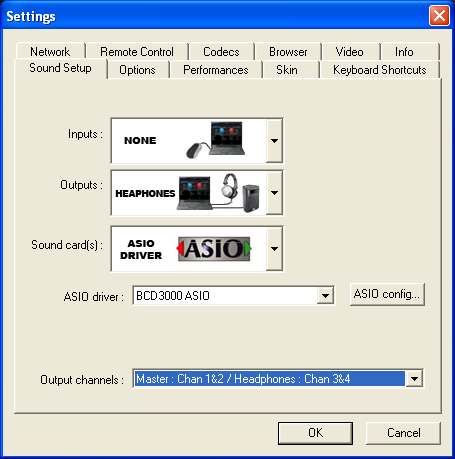Switch to the Remote Control tab
This screenshot has width=455, height=459.
pos(137,52)
